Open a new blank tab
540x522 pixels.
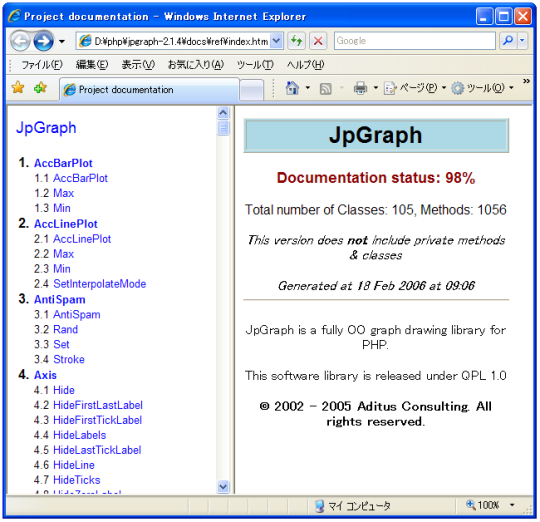point(251,91)
